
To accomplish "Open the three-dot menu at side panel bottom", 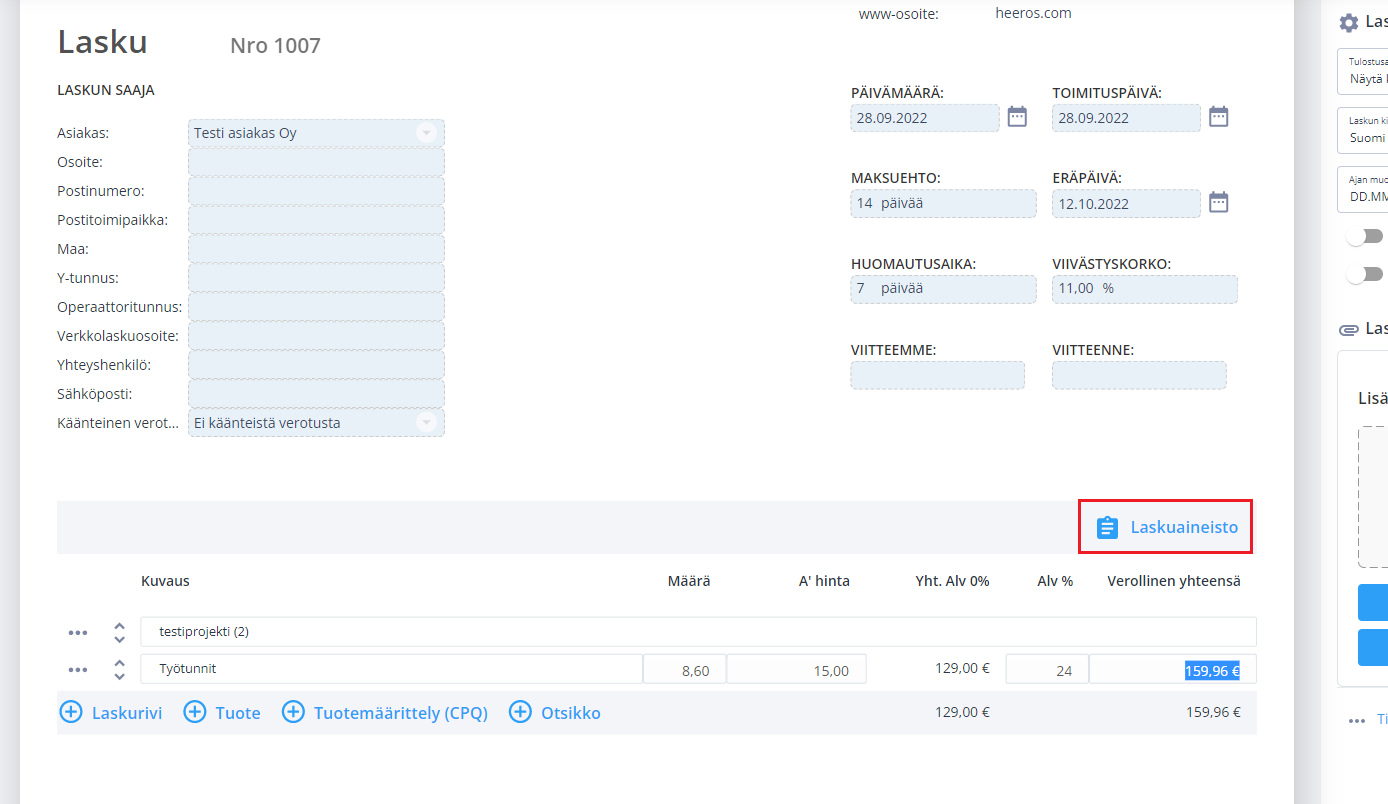I will 1357,720.
